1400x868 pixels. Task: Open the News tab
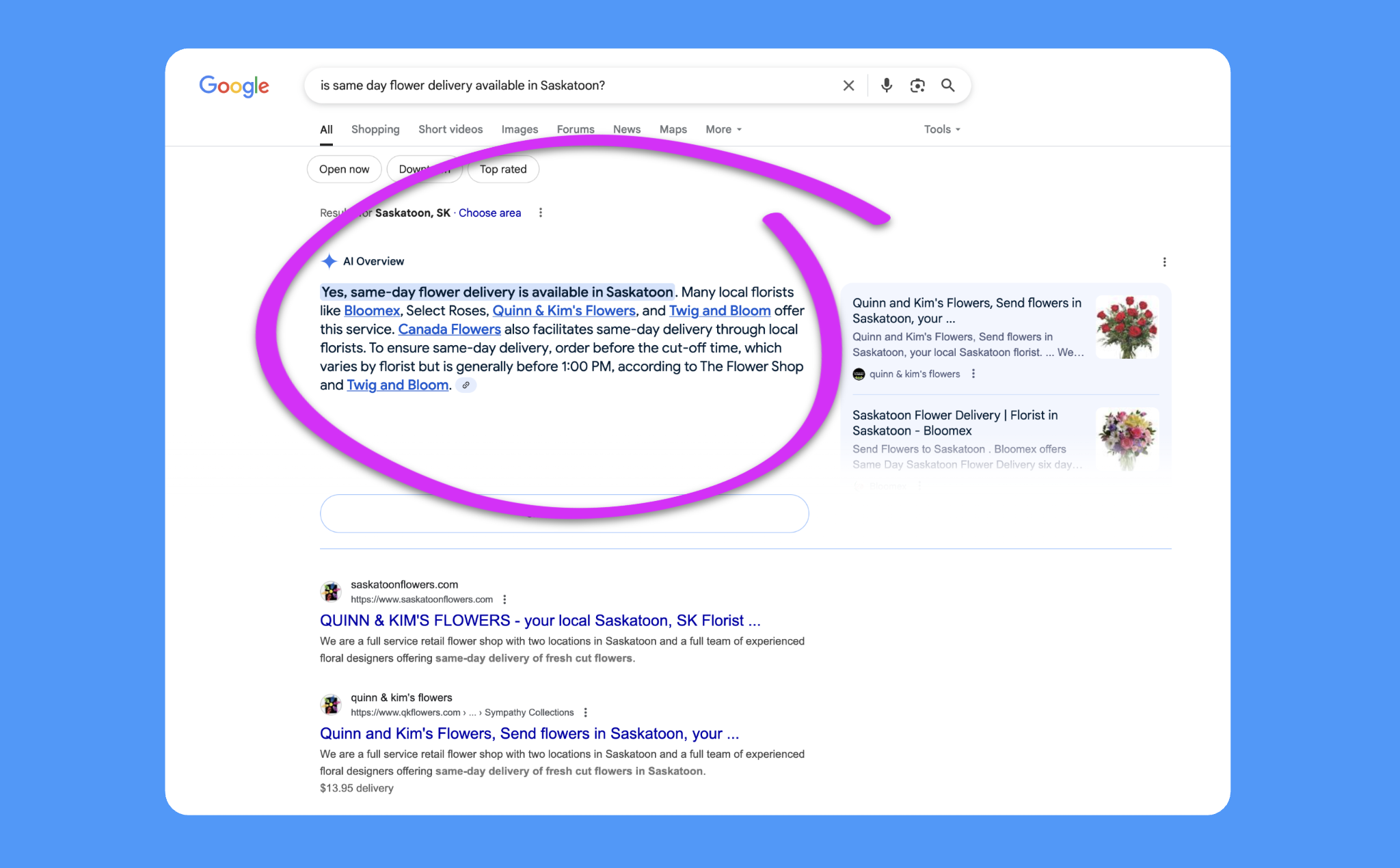tap(627, 129)
